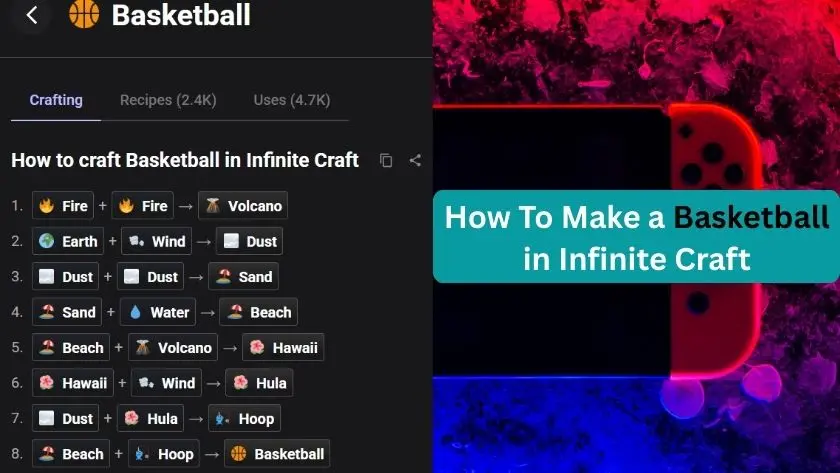This screenshot has height=473, width=840.
Task: Select second Fire chip in step 1
Action: coord(142,206)
